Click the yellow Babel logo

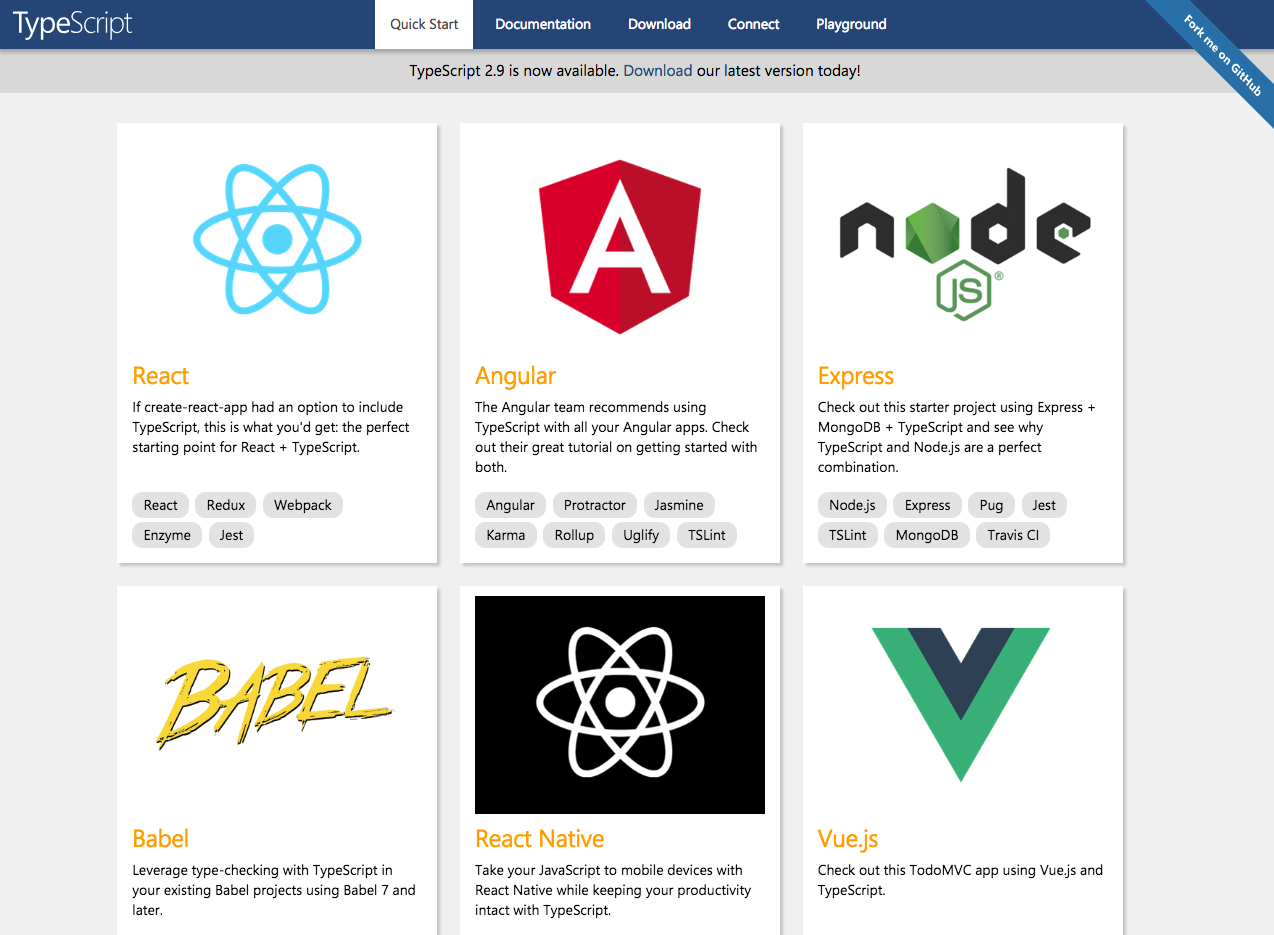(x=273, y=703)
